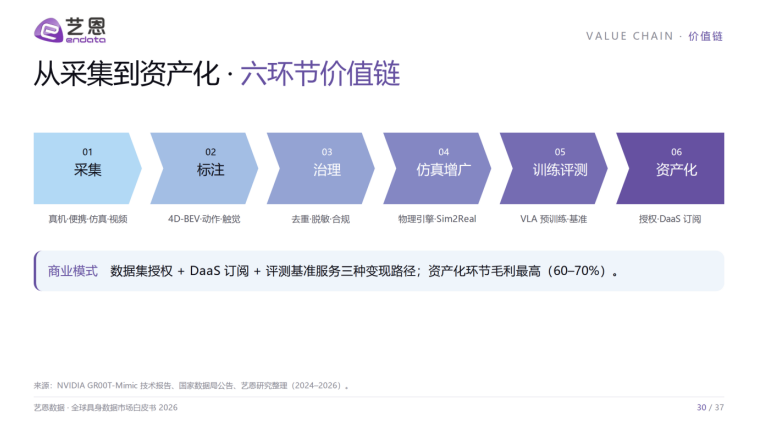Image resolution: width=759 pixels, height=424 pixels.
Task: Select the '02 标注' chevron step
Action: pos(204,168)
